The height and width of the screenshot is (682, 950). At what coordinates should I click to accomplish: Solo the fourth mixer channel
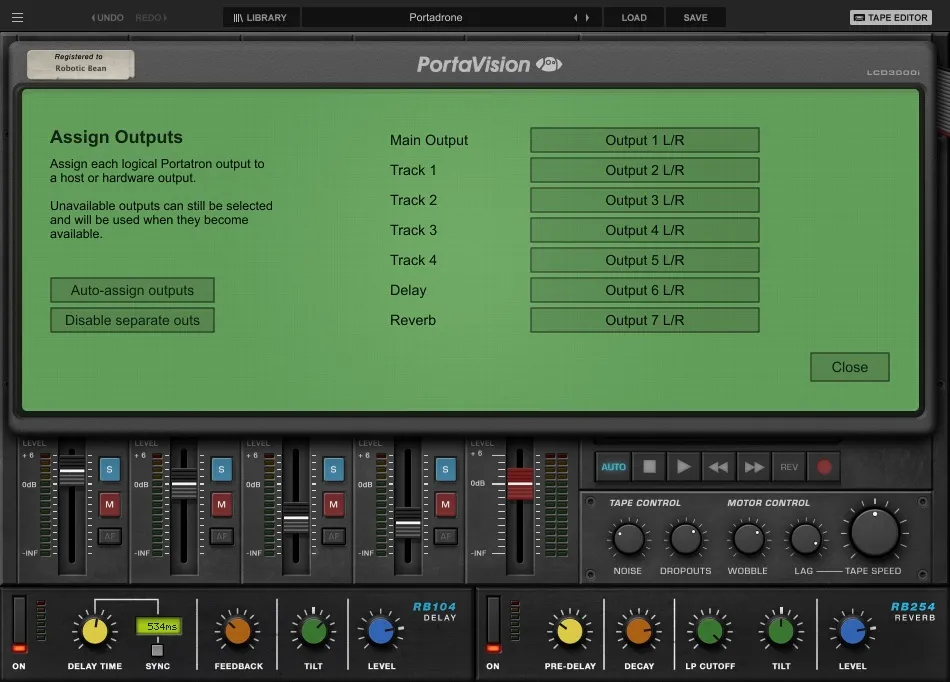tap(445, 469)
